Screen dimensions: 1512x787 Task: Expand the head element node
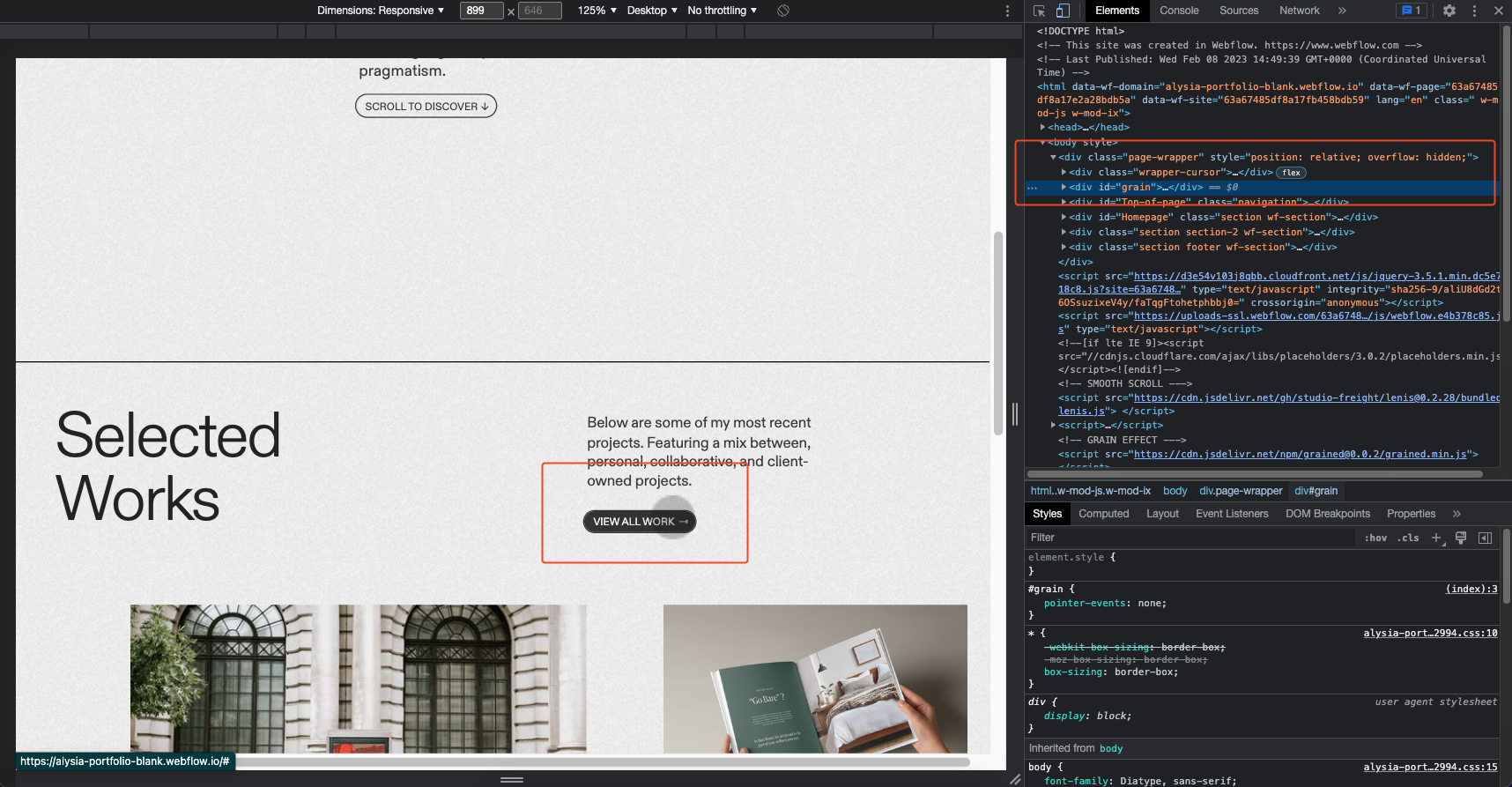1043,128
